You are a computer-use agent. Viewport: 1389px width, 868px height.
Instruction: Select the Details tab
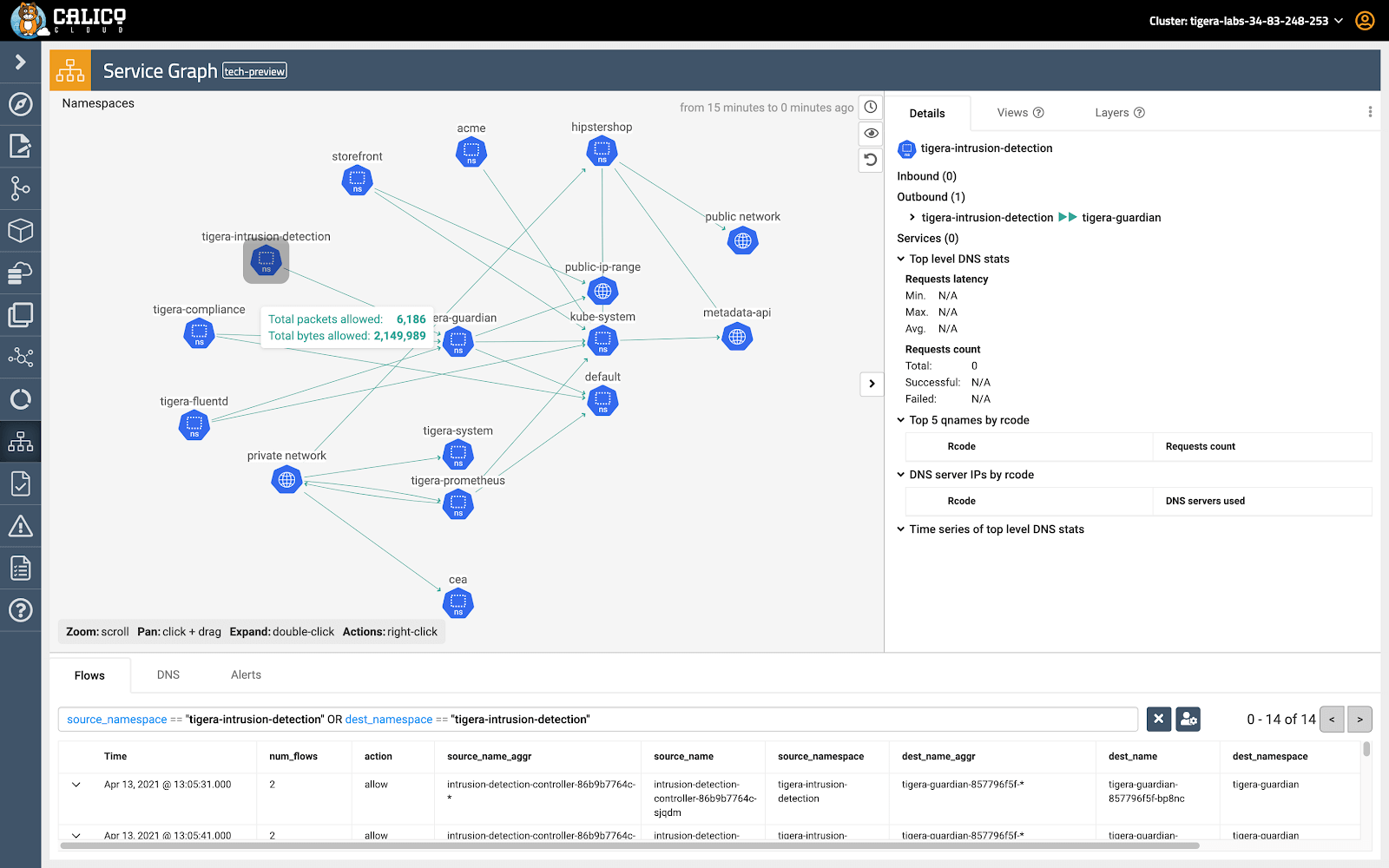pos(927,114)
